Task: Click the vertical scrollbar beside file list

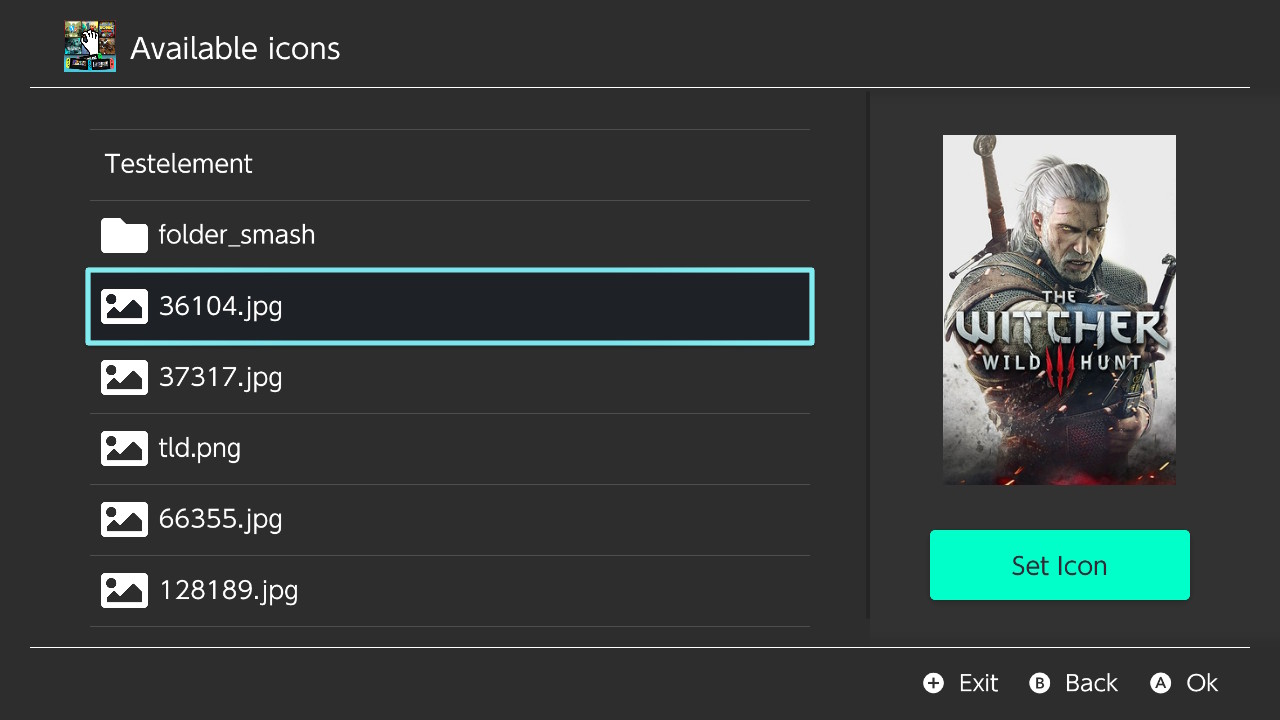Action: pos(868,357)
